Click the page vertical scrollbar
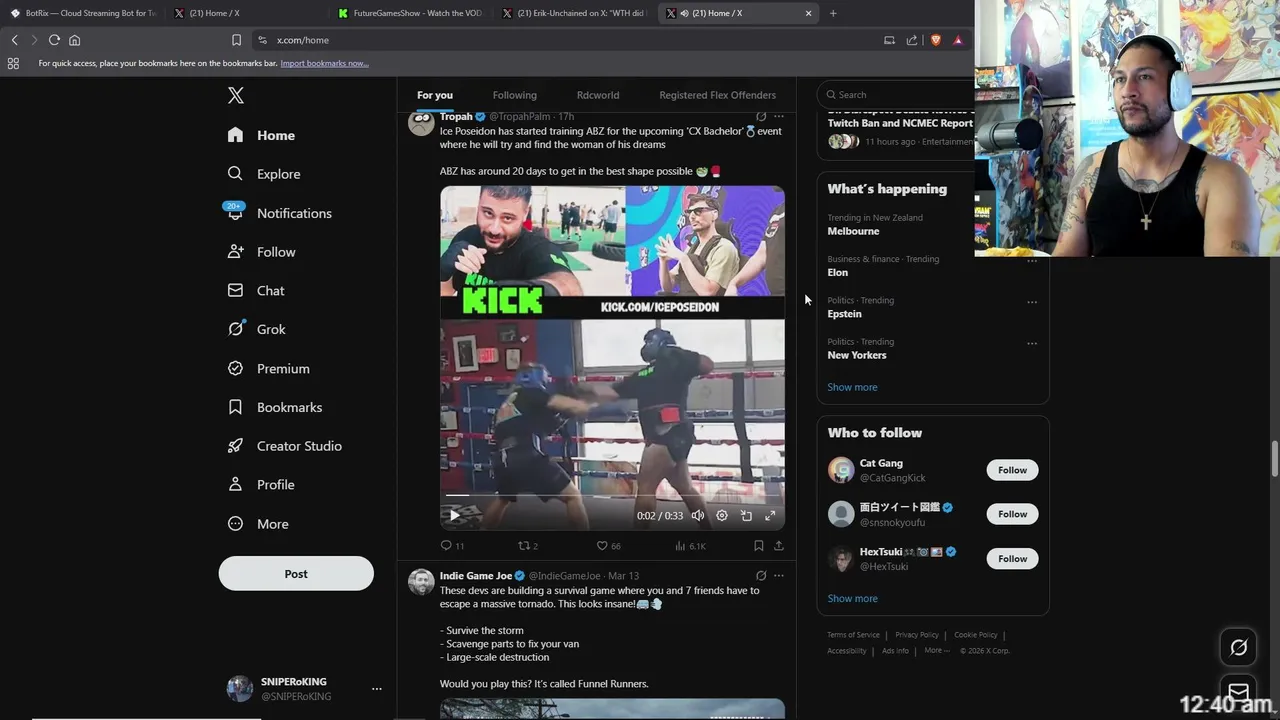1280x720 pixels. 1275,460
